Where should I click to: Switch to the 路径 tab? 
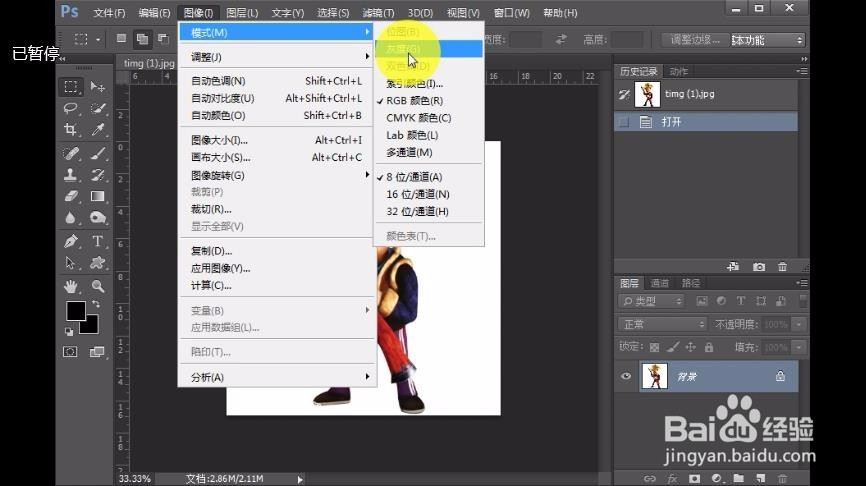(691, 283)
